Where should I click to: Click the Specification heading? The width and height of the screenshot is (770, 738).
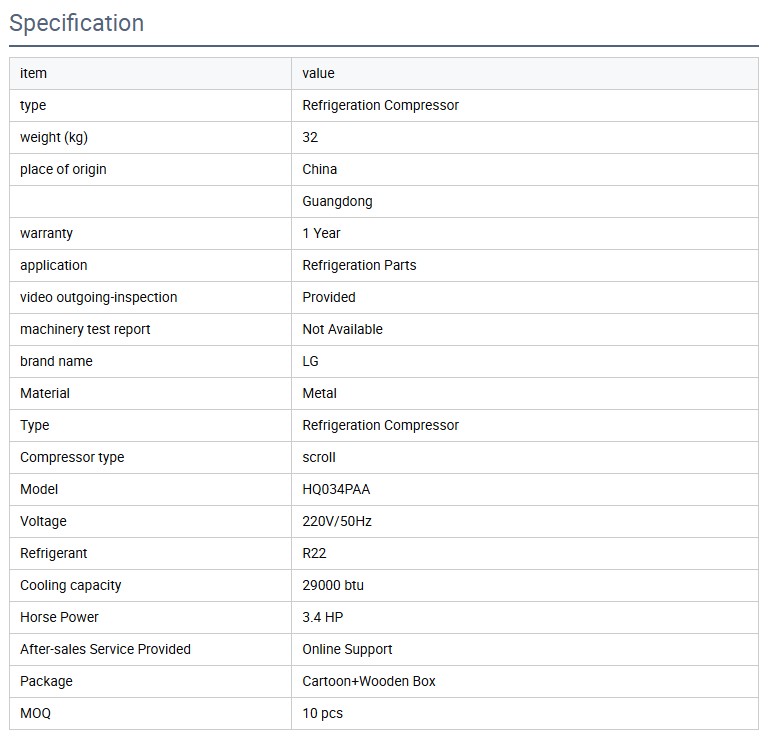click(x=77, y=23)
